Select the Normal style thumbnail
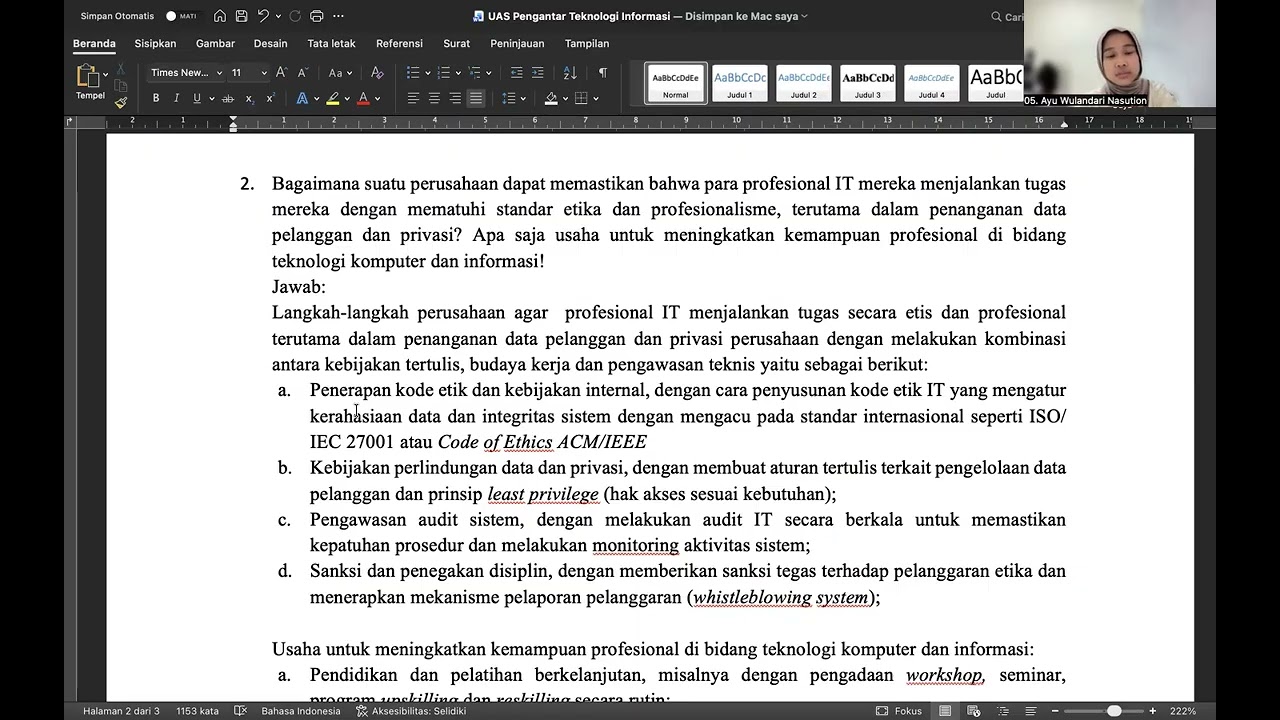 tap(676, 83)
